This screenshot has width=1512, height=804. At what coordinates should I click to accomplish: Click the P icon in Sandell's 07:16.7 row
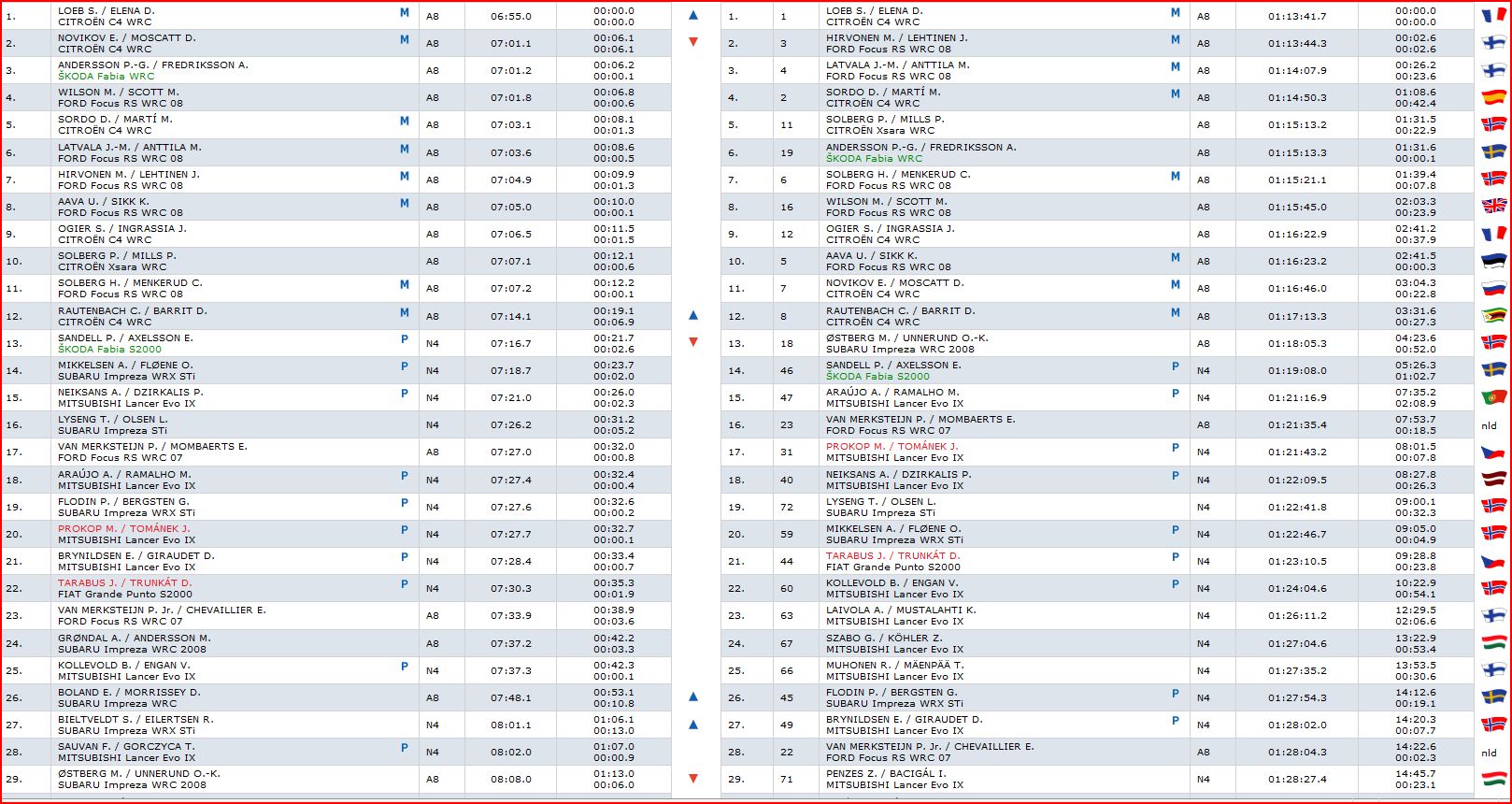pyautogui.click(x=405, y=339)
